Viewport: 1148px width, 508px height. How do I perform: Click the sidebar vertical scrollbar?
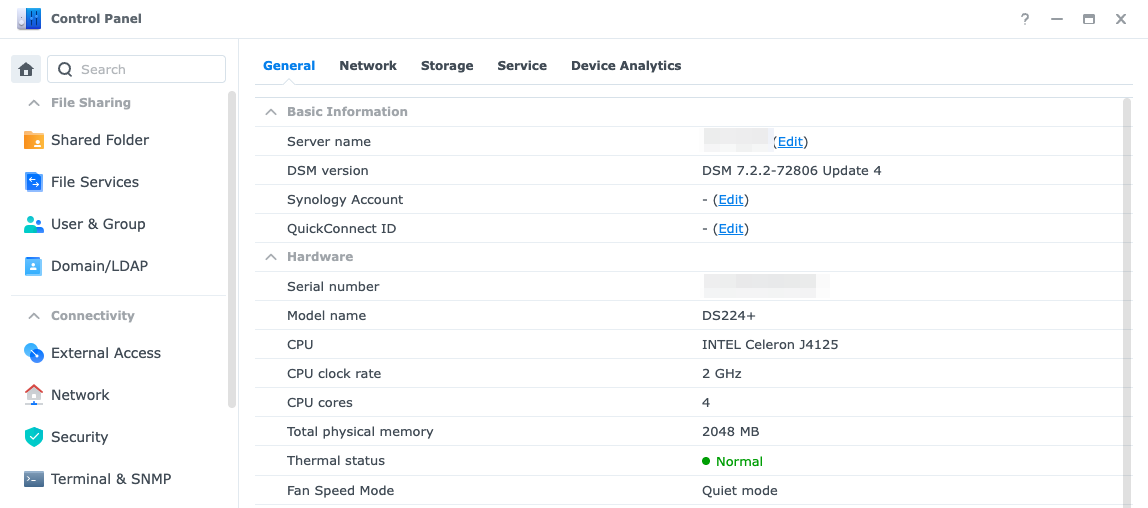[232, 249]
